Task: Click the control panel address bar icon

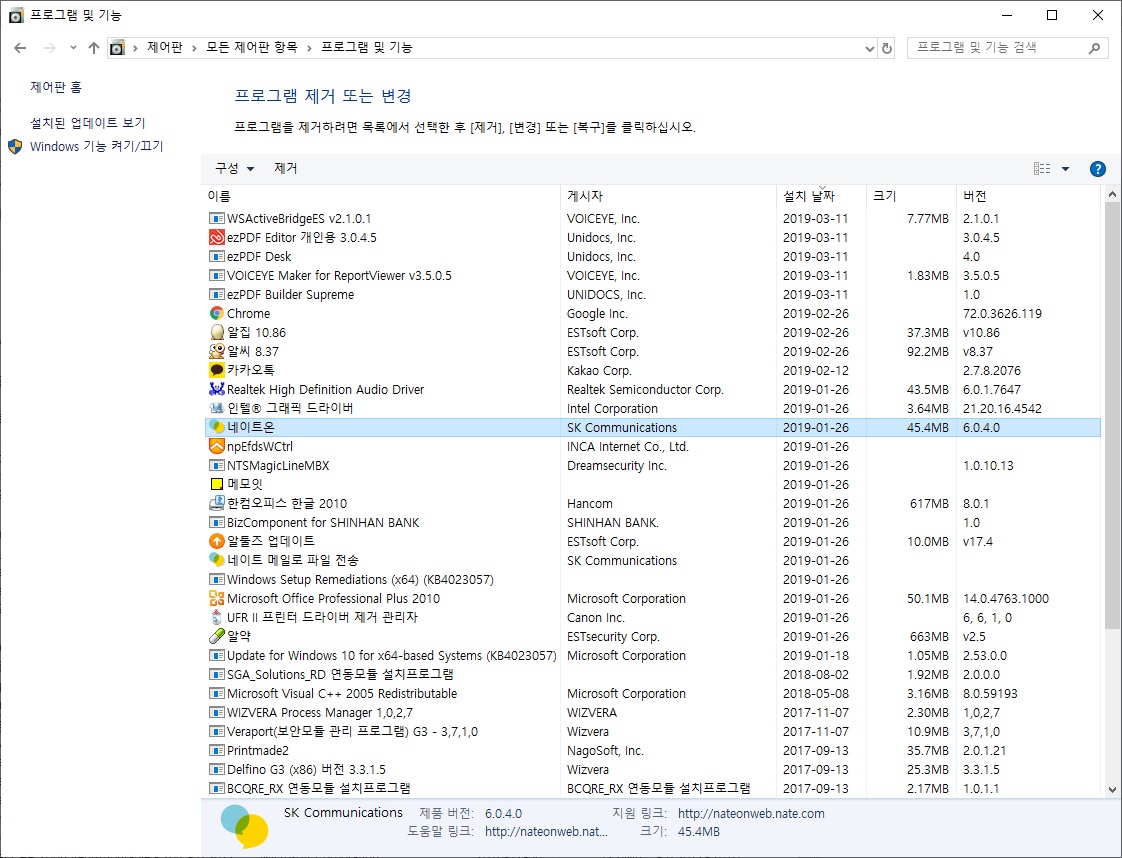Action: pyautogui.click(x=117, y=48)
